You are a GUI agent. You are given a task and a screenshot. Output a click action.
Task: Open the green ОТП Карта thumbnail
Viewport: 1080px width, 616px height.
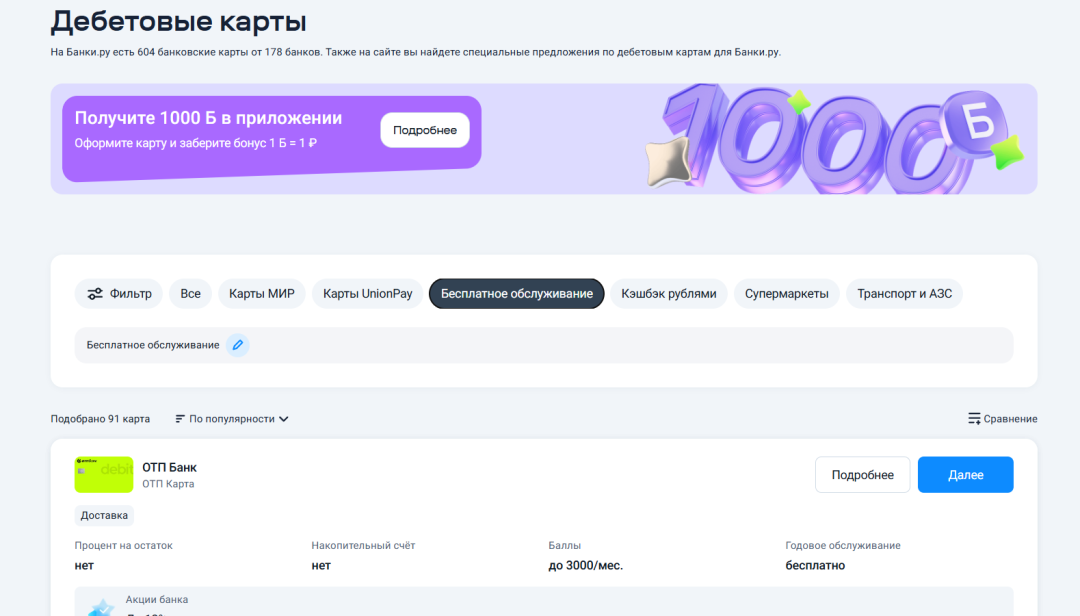click(x=104, y=475)
